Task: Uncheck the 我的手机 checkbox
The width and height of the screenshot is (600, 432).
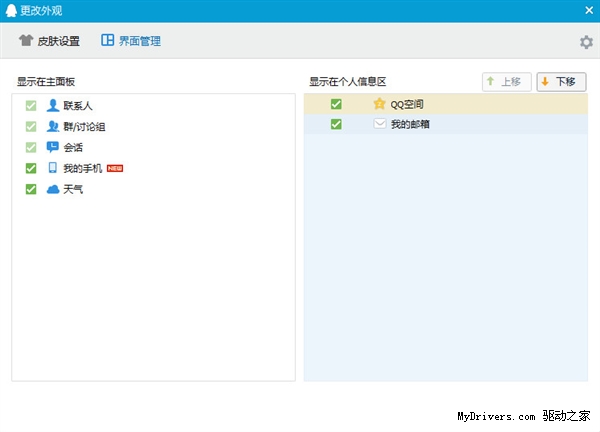Action: [31, 168]
